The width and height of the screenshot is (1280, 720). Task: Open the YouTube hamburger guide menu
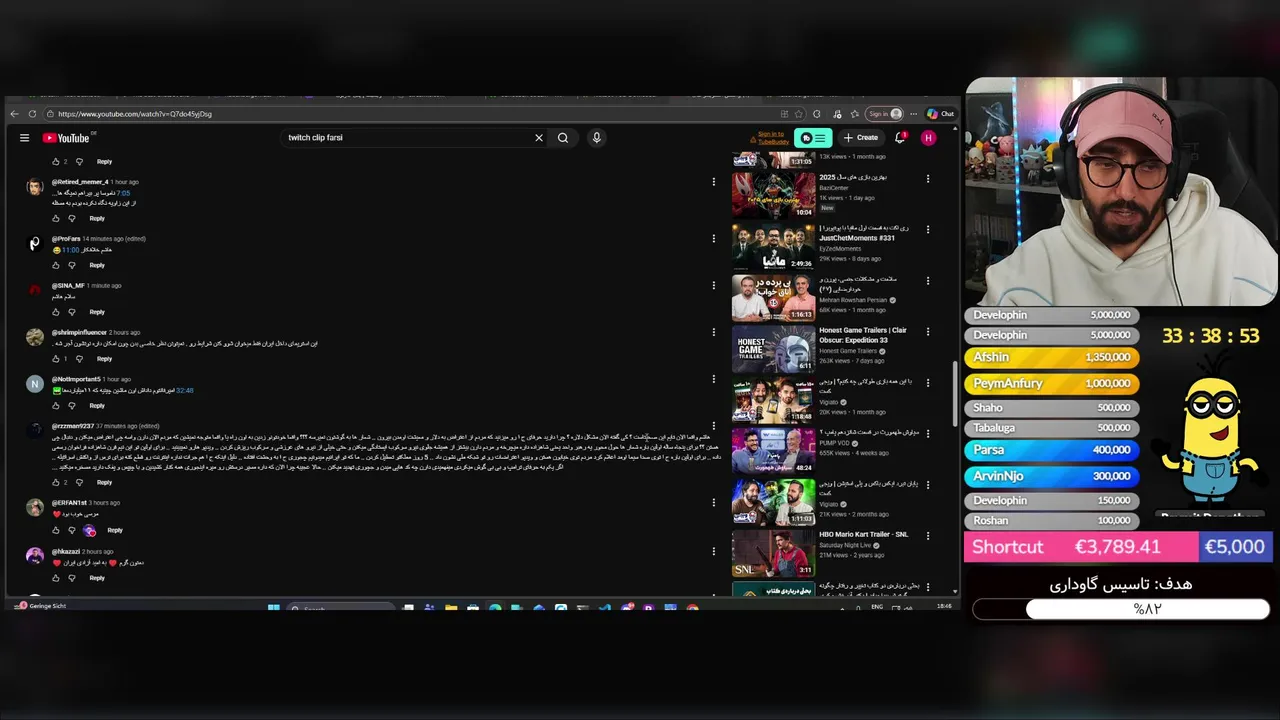[24, 138]
